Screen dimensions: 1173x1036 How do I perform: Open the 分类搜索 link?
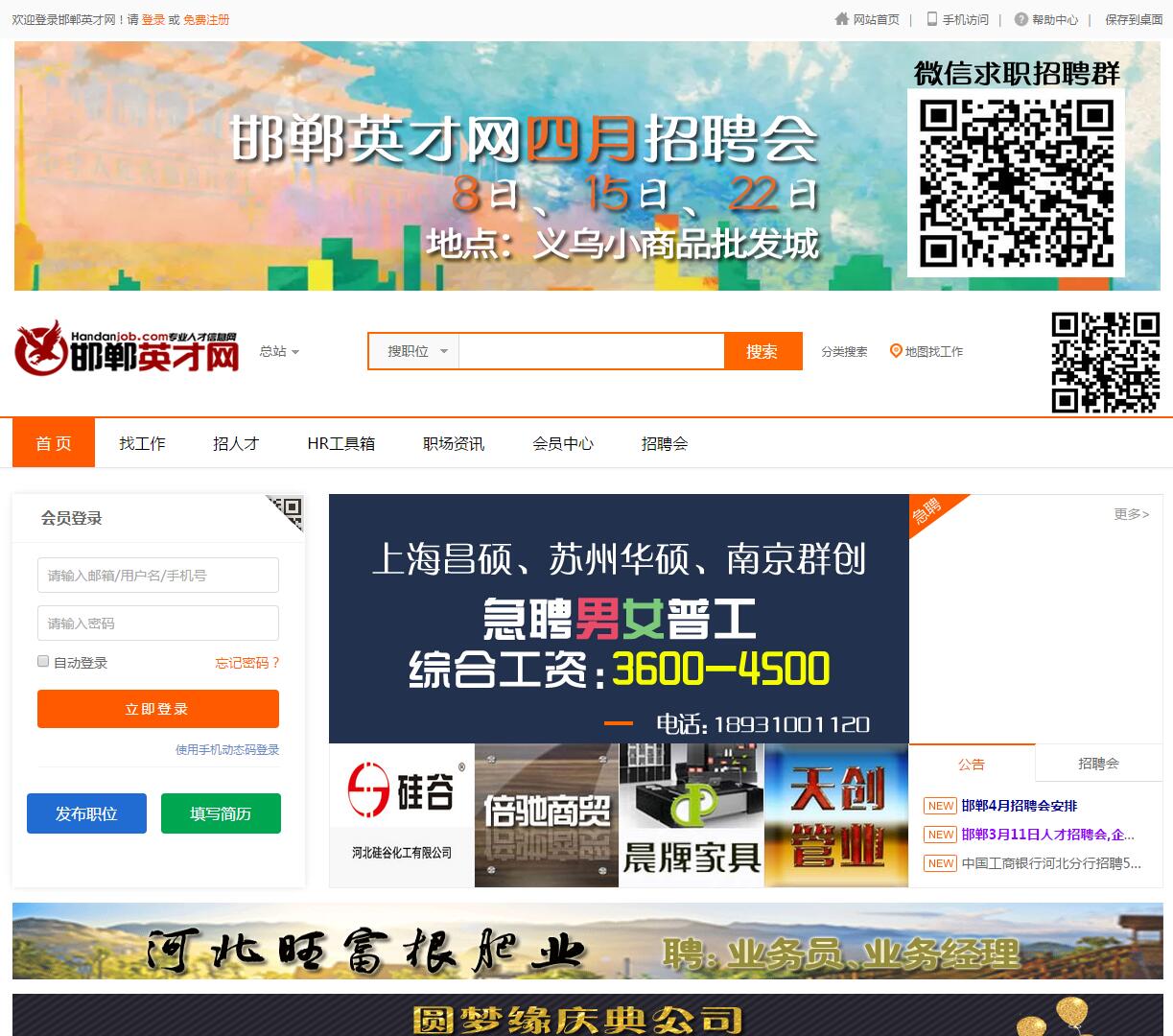844,352
